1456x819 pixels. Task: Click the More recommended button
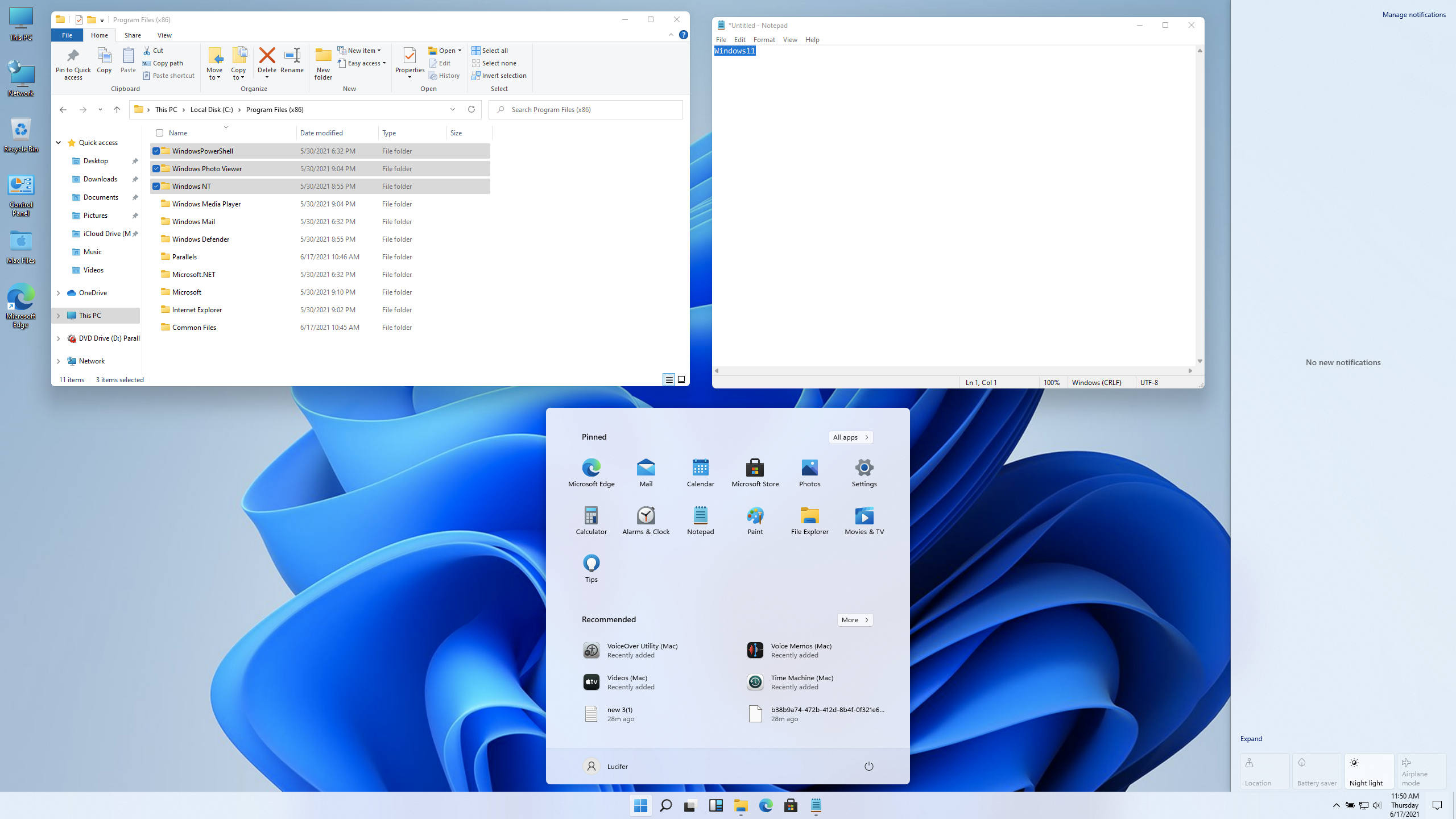pos(855,619)
